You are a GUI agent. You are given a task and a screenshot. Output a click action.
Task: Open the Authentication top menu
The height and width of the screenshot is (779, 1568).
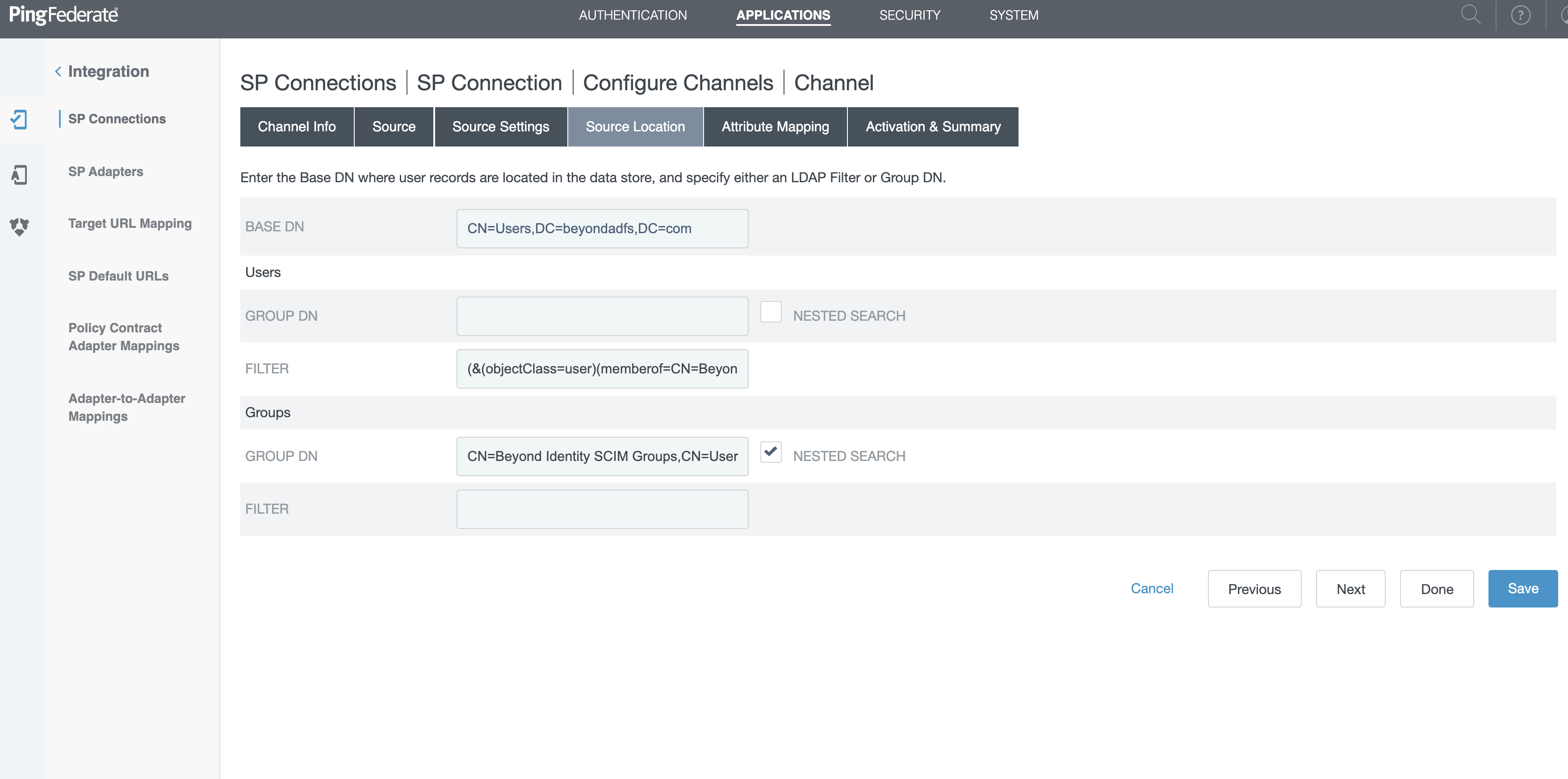(633, 15)
